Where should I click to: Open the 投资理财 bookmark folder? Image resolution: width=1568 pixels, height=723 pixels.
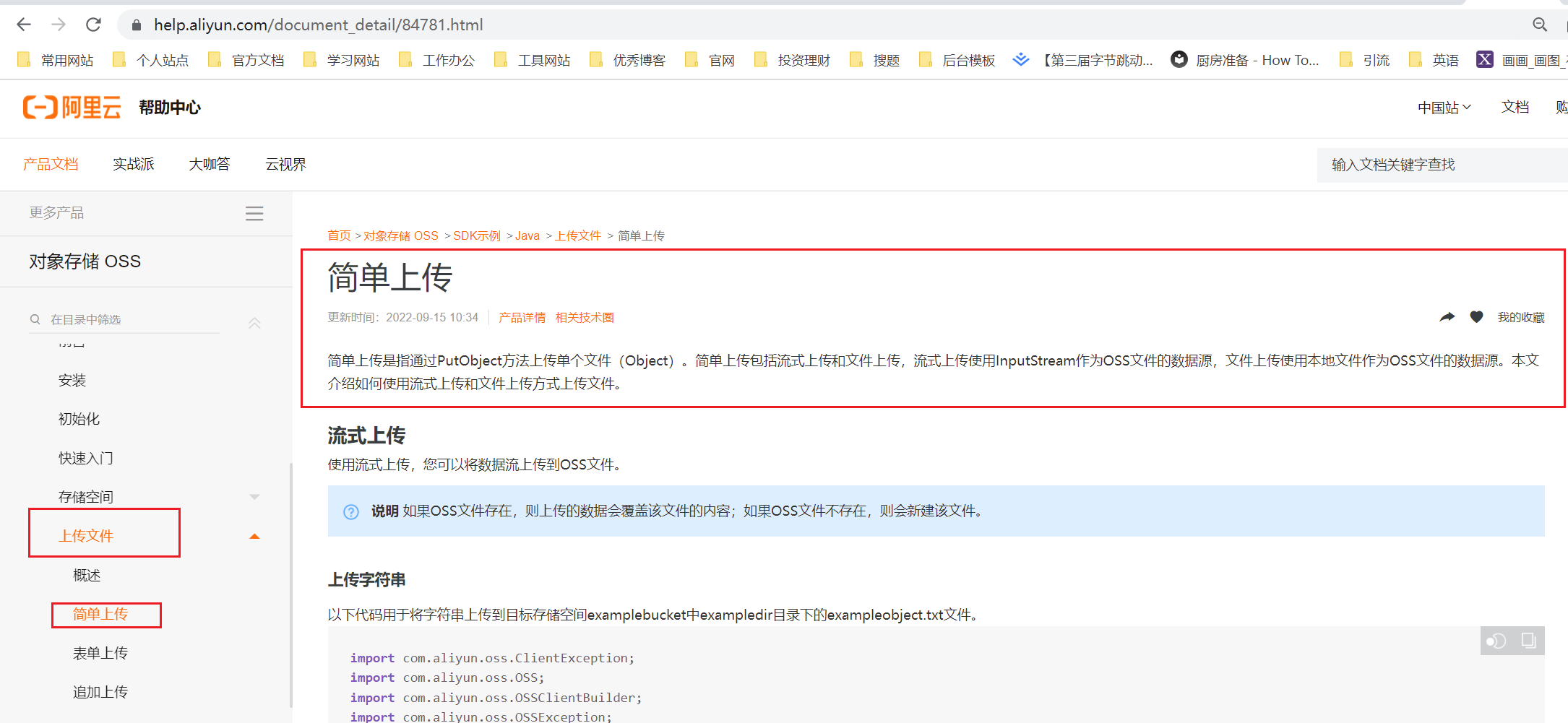pyautogui.click(x=793, y=60)
